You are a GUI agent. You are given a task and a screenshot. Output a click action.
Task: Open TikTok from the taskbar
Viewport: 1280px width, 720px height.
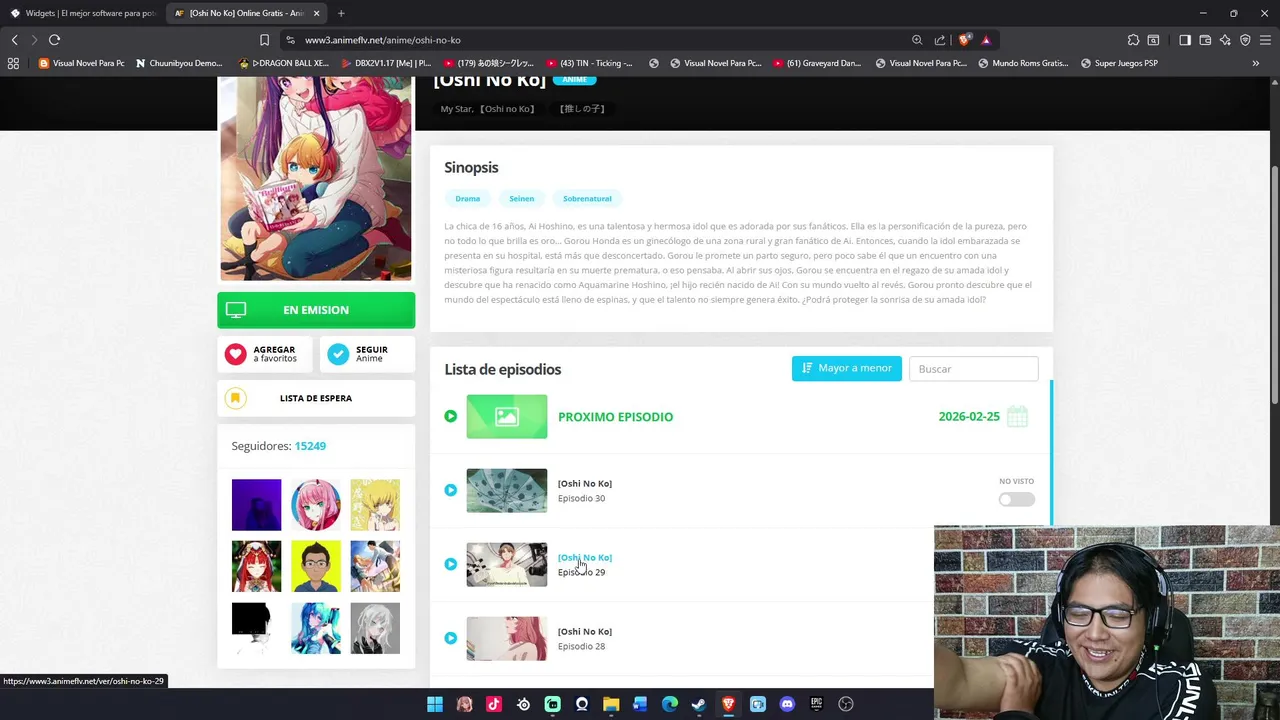click(x=493, y=704)
